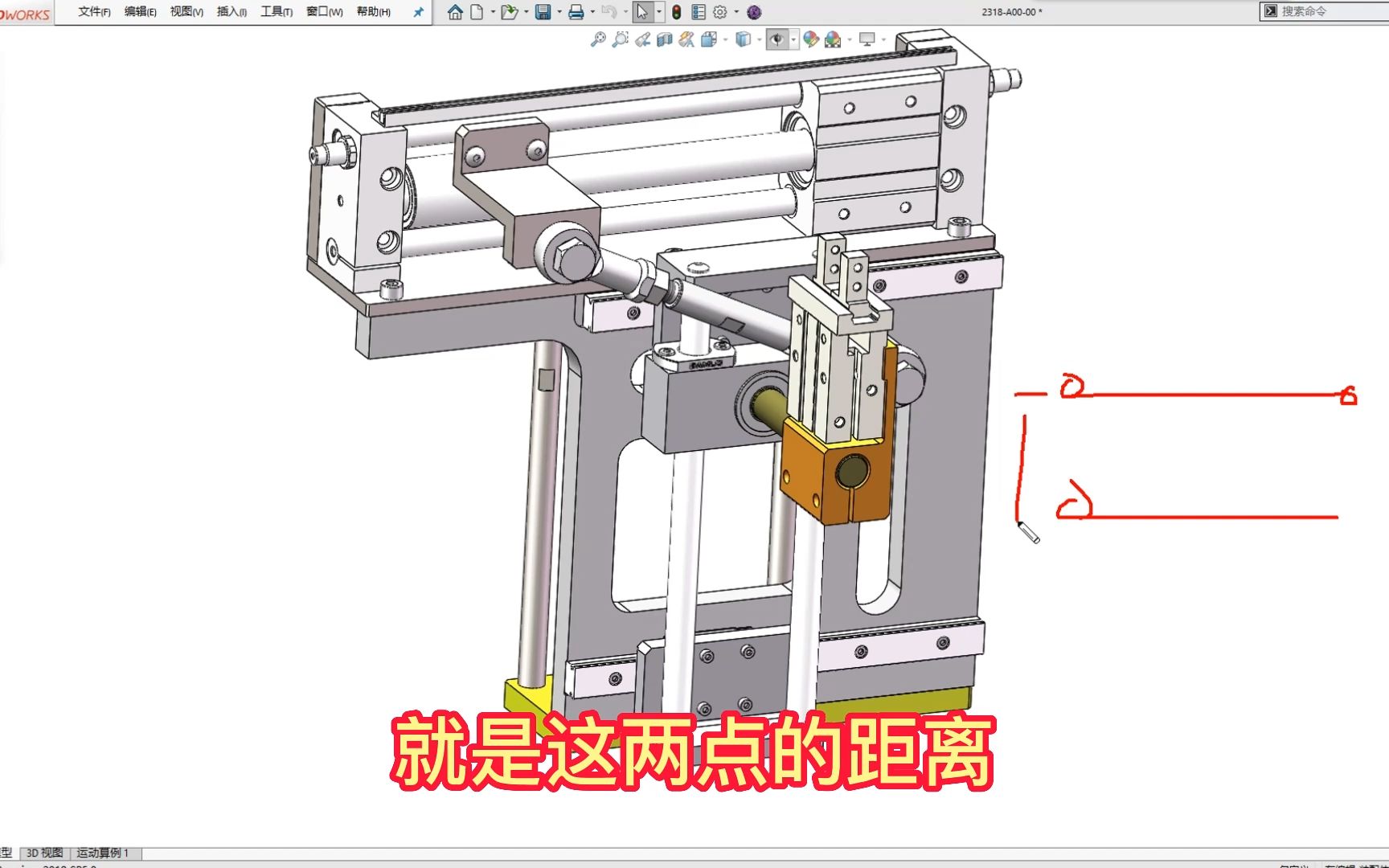Expand the Print dropdown arrow
1389x868 pixels.
point(592,12)
